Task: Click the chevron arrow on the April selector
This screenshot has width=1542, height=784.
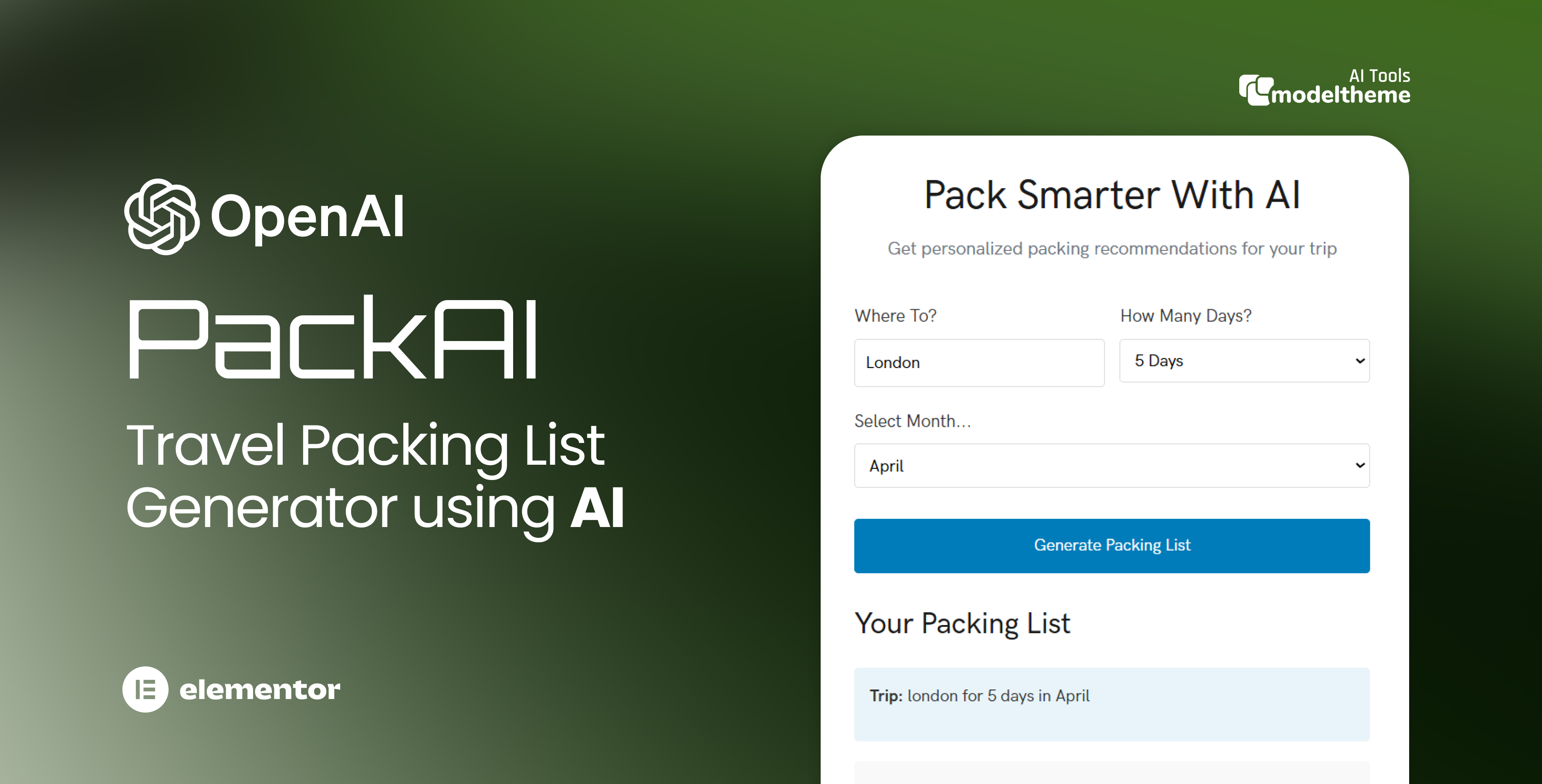Action: (x=1360, y=466)
